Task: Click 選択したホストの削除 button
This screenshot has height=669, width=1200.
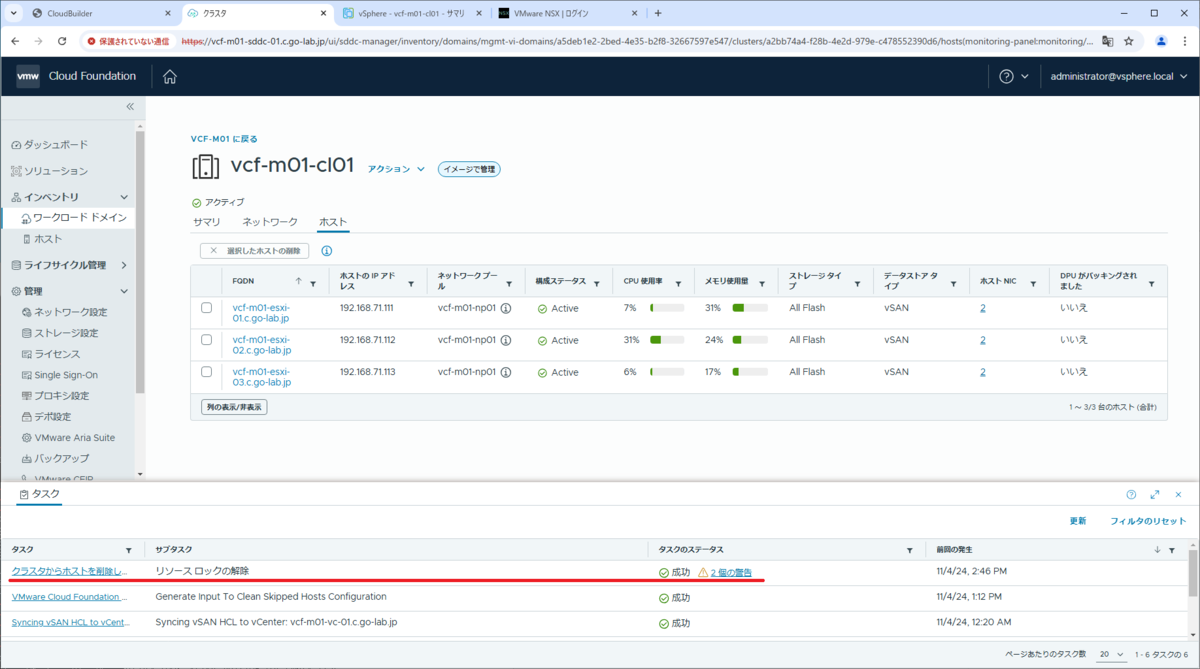Action: (254, 251)
